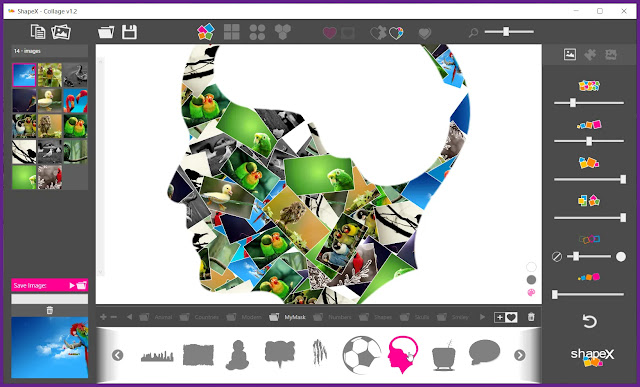Open the puzzle piece tab in right panel
Image resolution: width=640 pixels, height=387 pixels.
[x=590, y=54]
